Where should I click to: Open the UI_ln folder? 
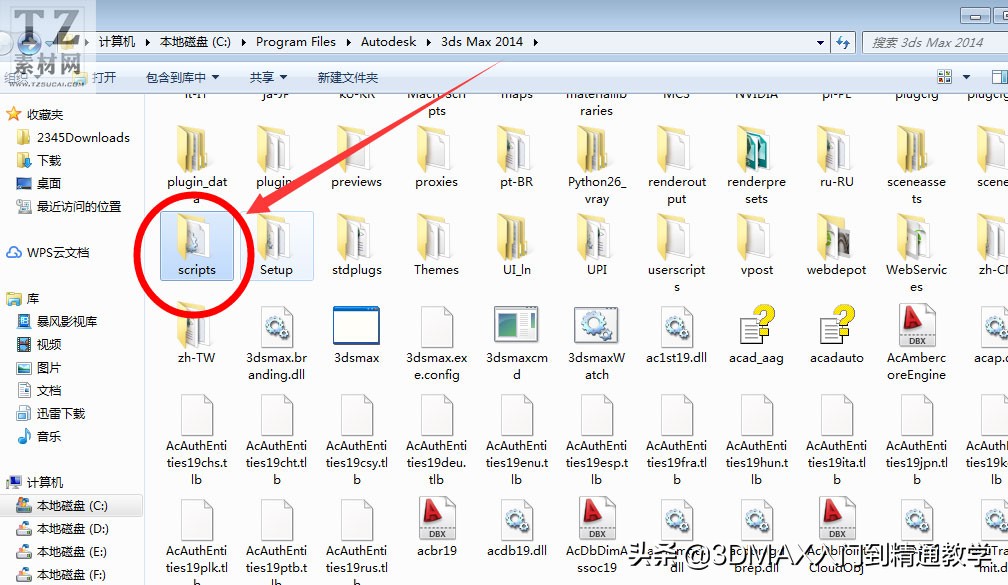[516, 246]
